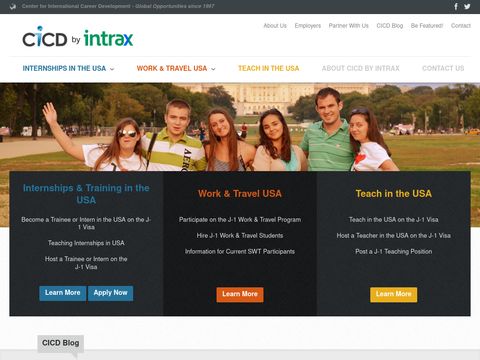Image resolution: width=480 pixels, height=360 pixels.
Task: Select the CICD Blog tab label
Action: (x=61, y=343)
